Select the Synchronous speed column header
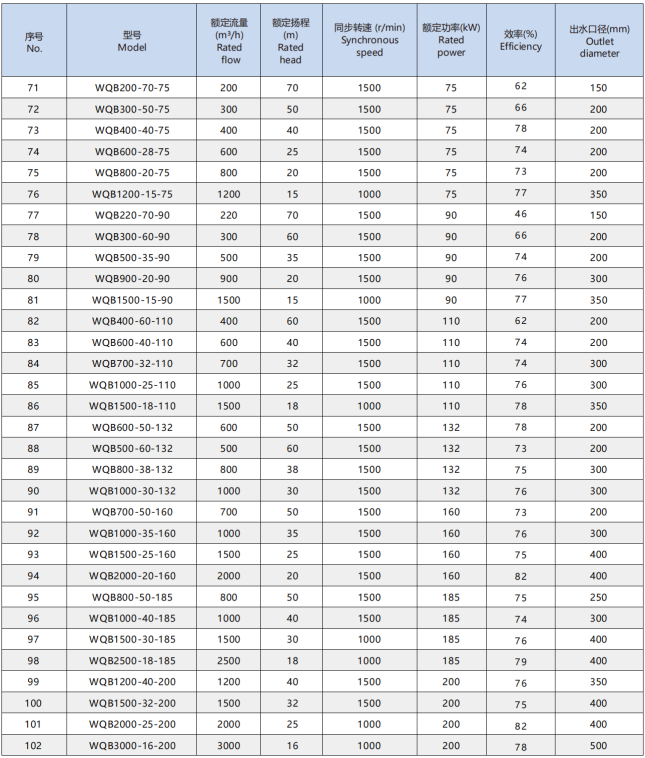 (370, 41)
